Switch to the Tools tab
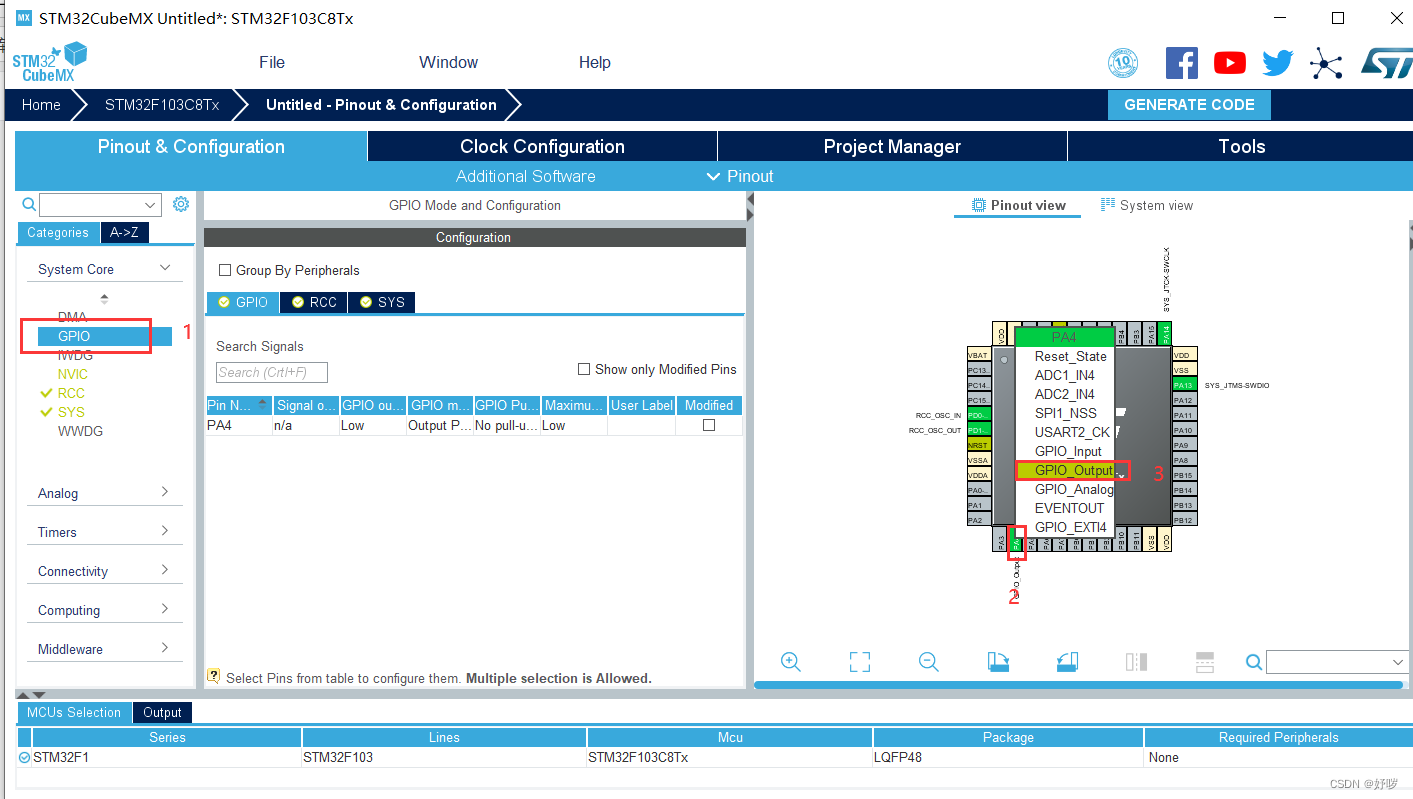1413x799 pixels. [x=1240, y=146]
